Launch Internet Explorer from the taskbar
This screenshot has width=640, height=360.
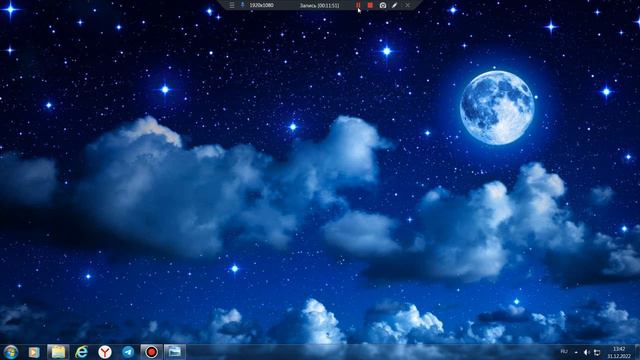tap(81, 352)
